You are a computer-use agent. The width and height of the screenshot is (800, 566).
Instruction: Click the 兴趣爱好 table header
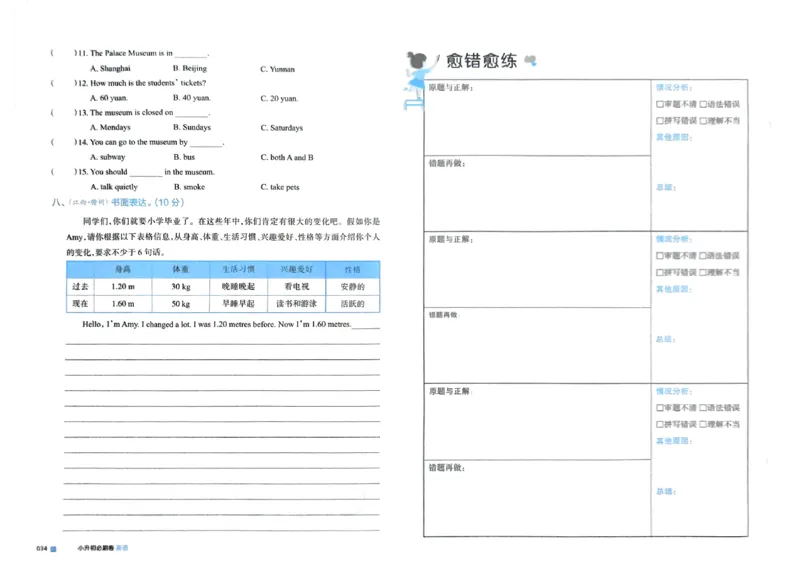tap(296, 269)
